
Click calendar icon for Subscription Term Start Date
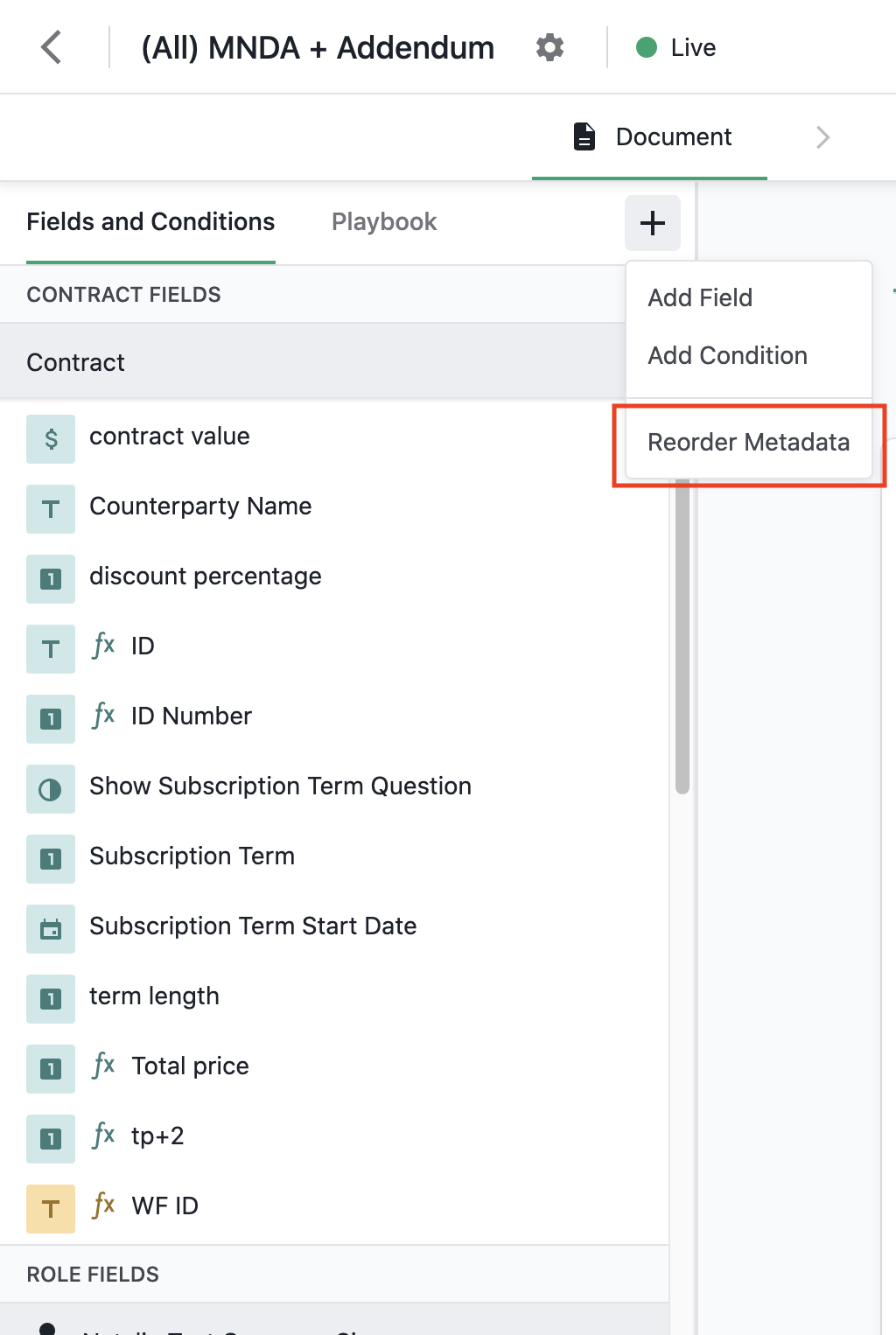(51, 928)
